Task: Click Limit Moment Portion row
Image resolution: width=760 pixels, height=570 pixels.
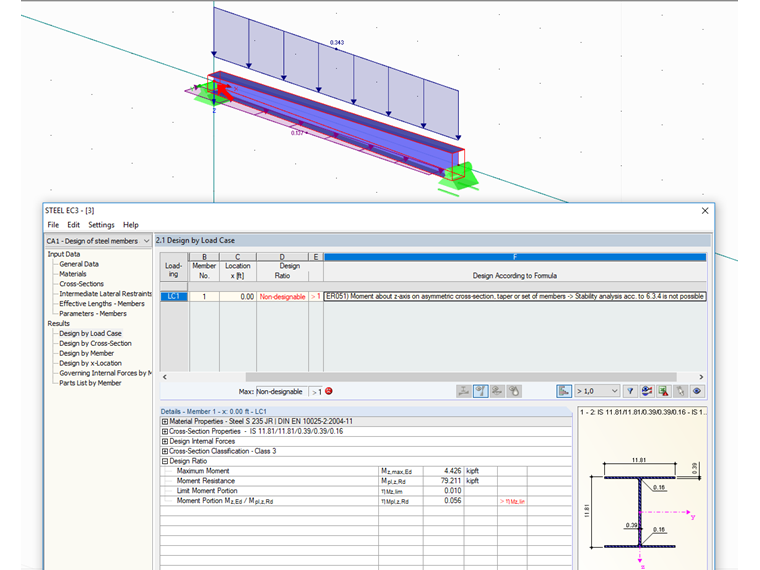Action: tap(366, 491)
